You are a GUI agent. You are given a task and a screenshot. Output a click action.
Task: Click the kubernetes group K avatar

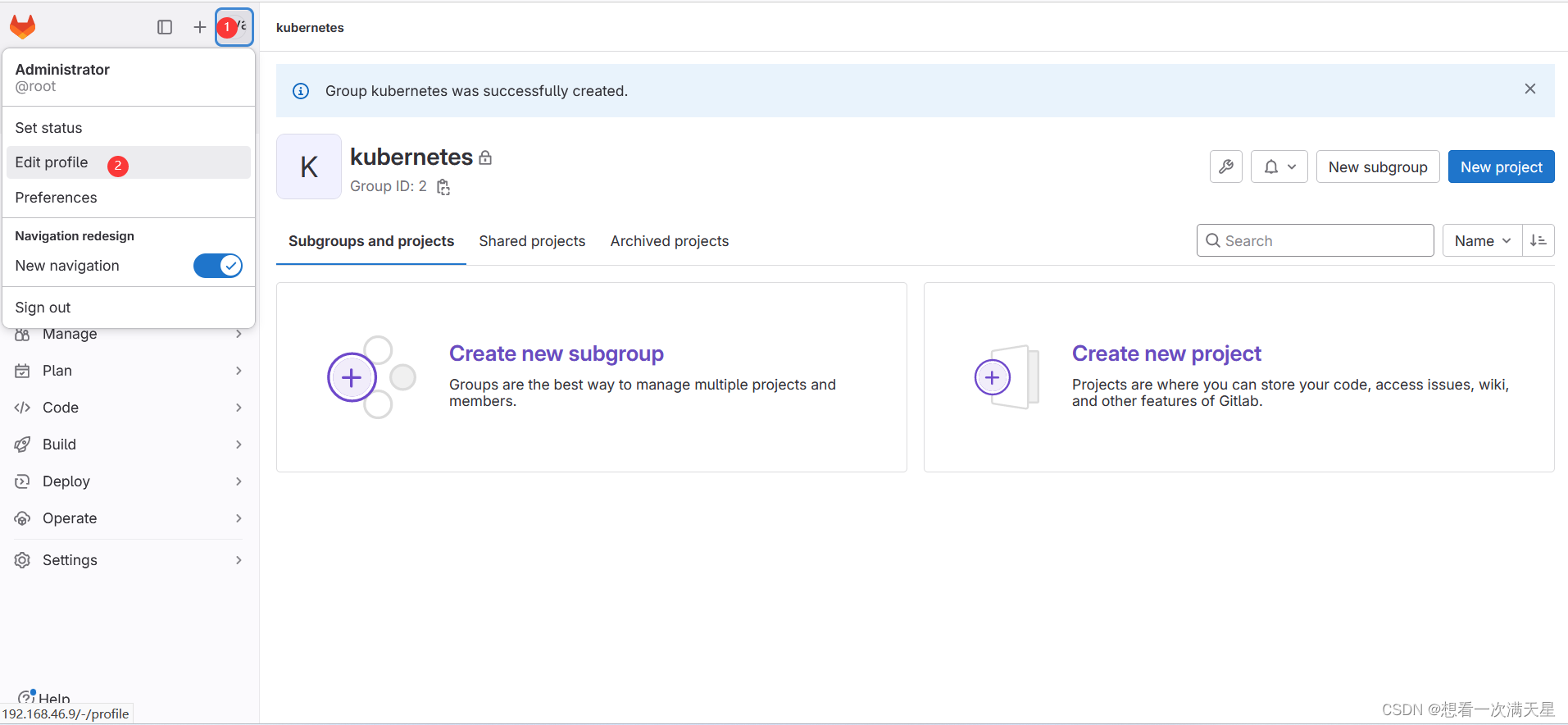click(x=309, y=166)
